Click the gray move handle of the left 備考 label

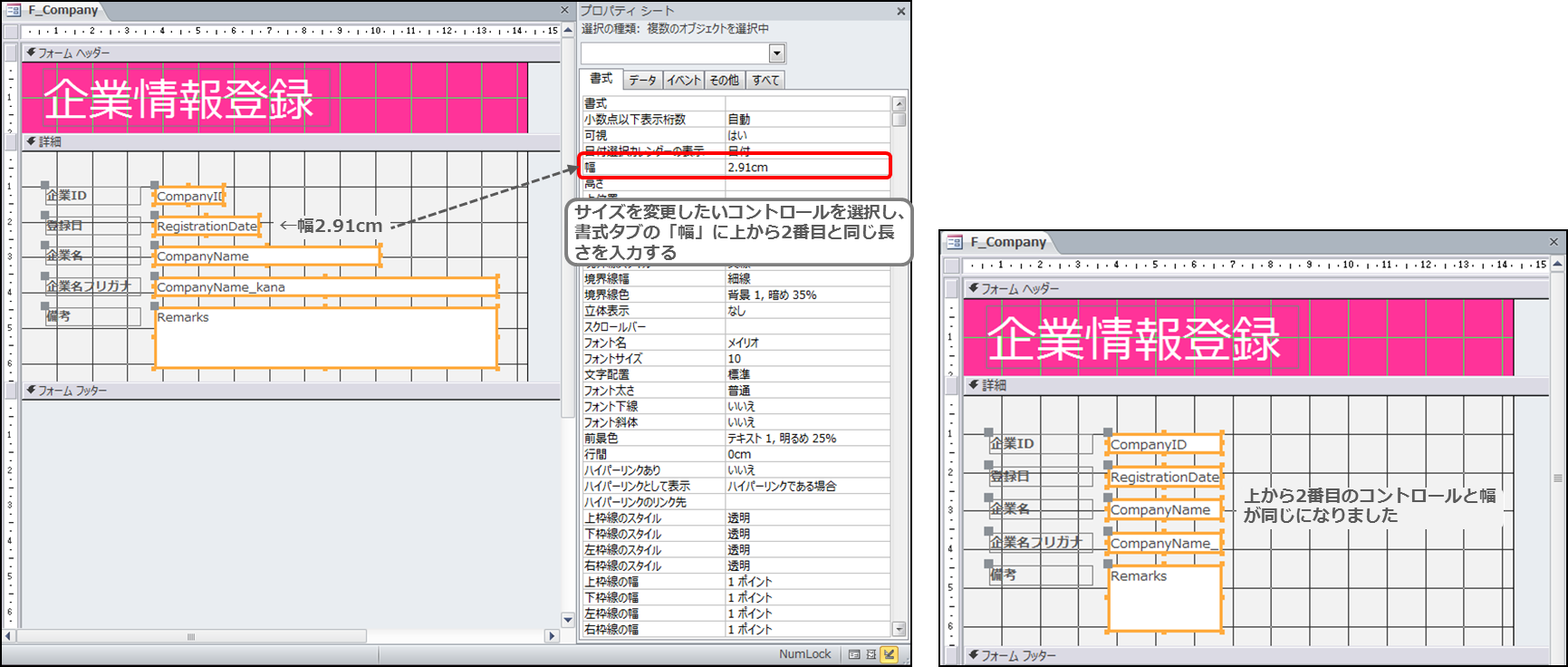point(45,306)
